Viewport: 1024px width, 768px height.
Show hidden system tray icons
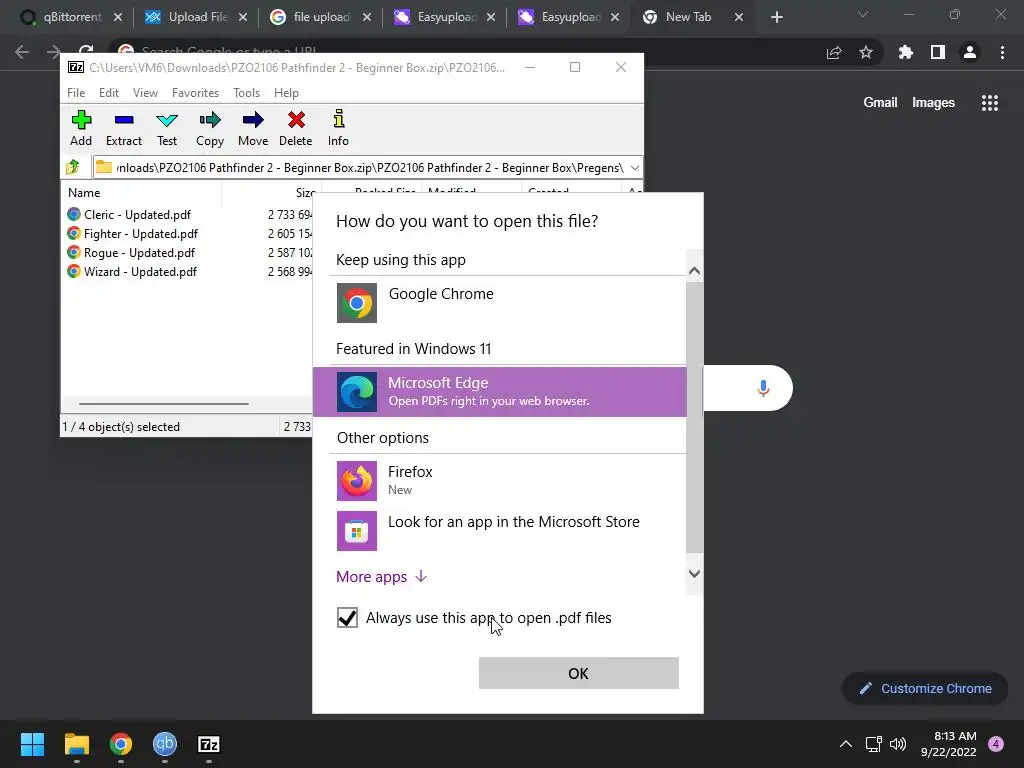tap(846, 744)
